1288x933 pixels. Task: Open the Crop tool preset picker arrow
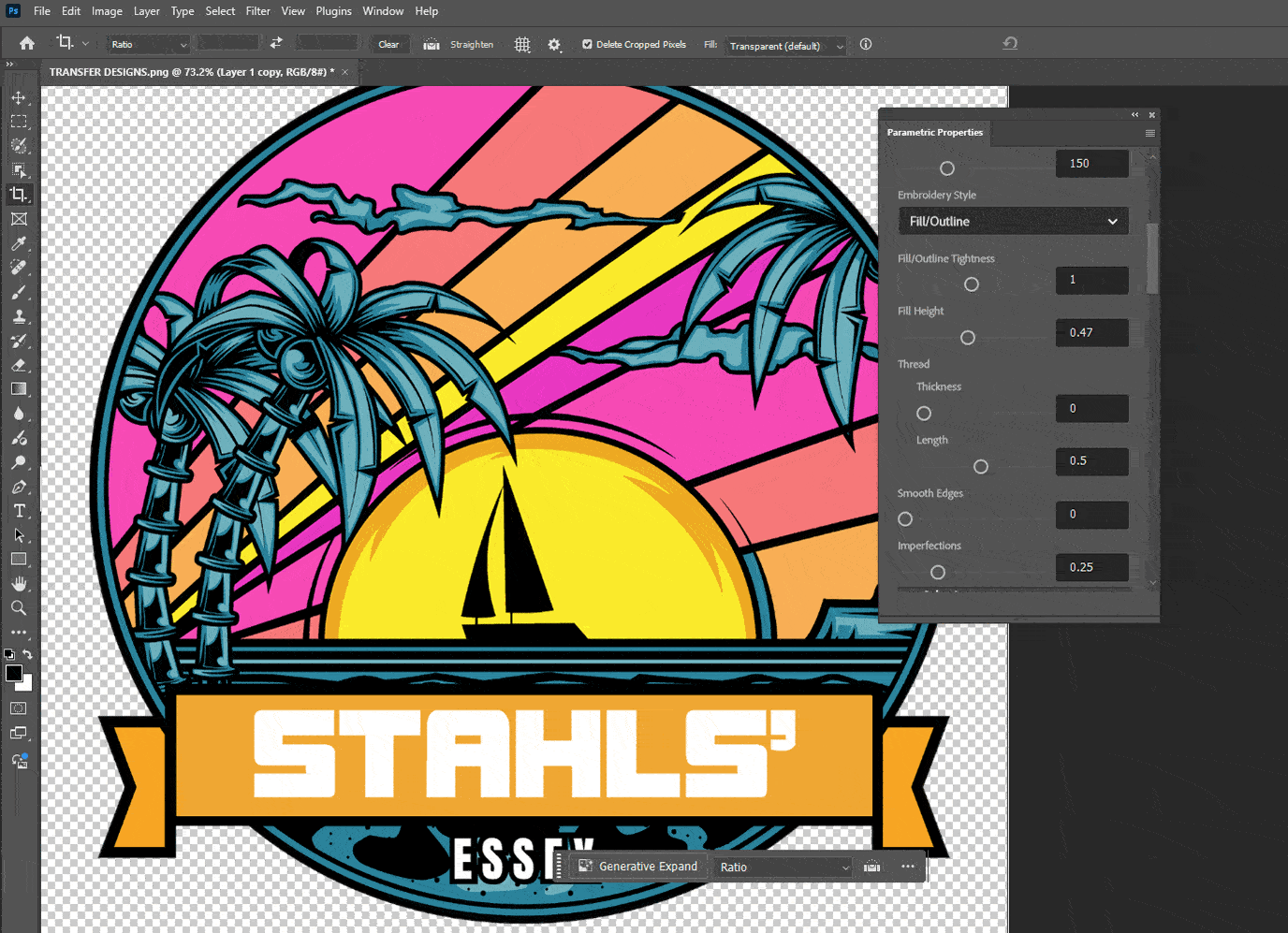pyautogui.click(x=85, y=43)
